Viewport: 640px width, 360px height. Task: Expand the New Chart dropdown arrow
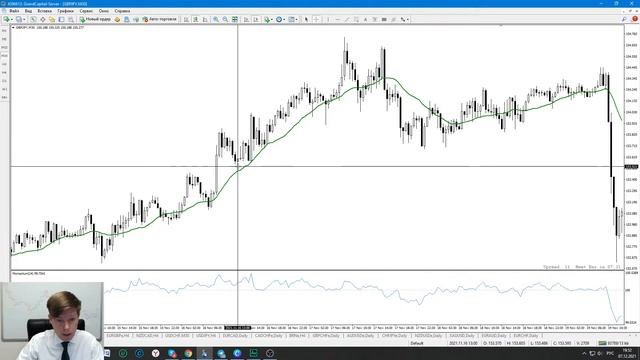point(12,19)
